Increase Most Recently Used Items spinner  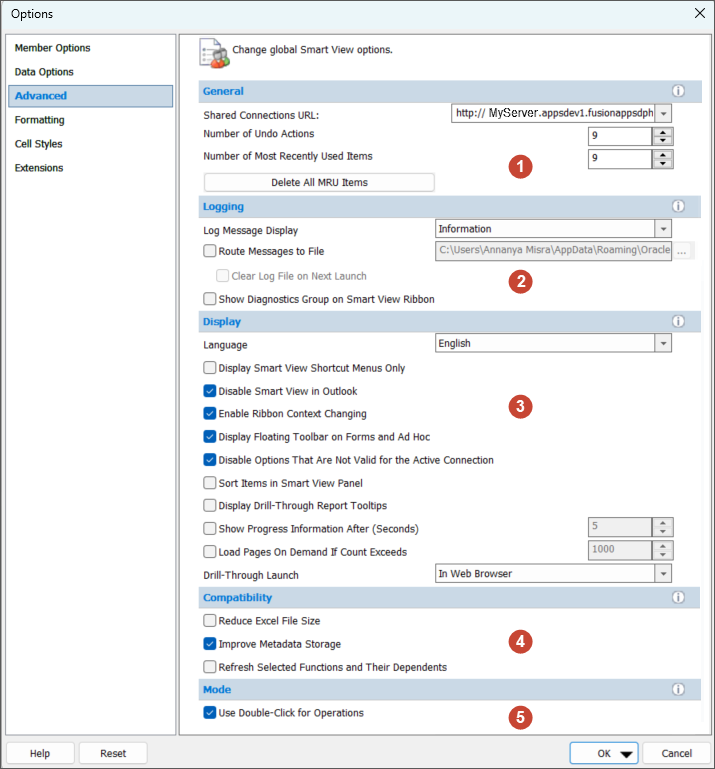tap(663, 154)
